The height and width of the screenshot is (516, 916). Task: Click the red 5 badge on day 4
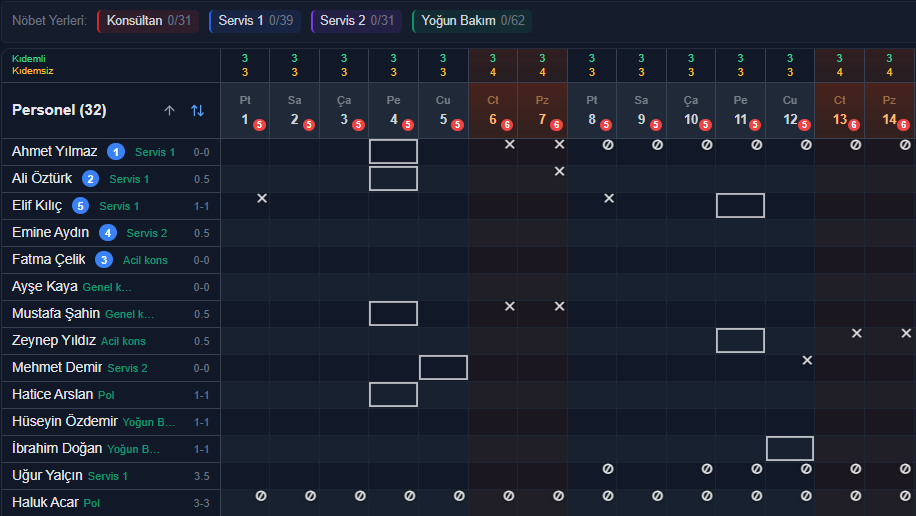(x=408, y=125)
